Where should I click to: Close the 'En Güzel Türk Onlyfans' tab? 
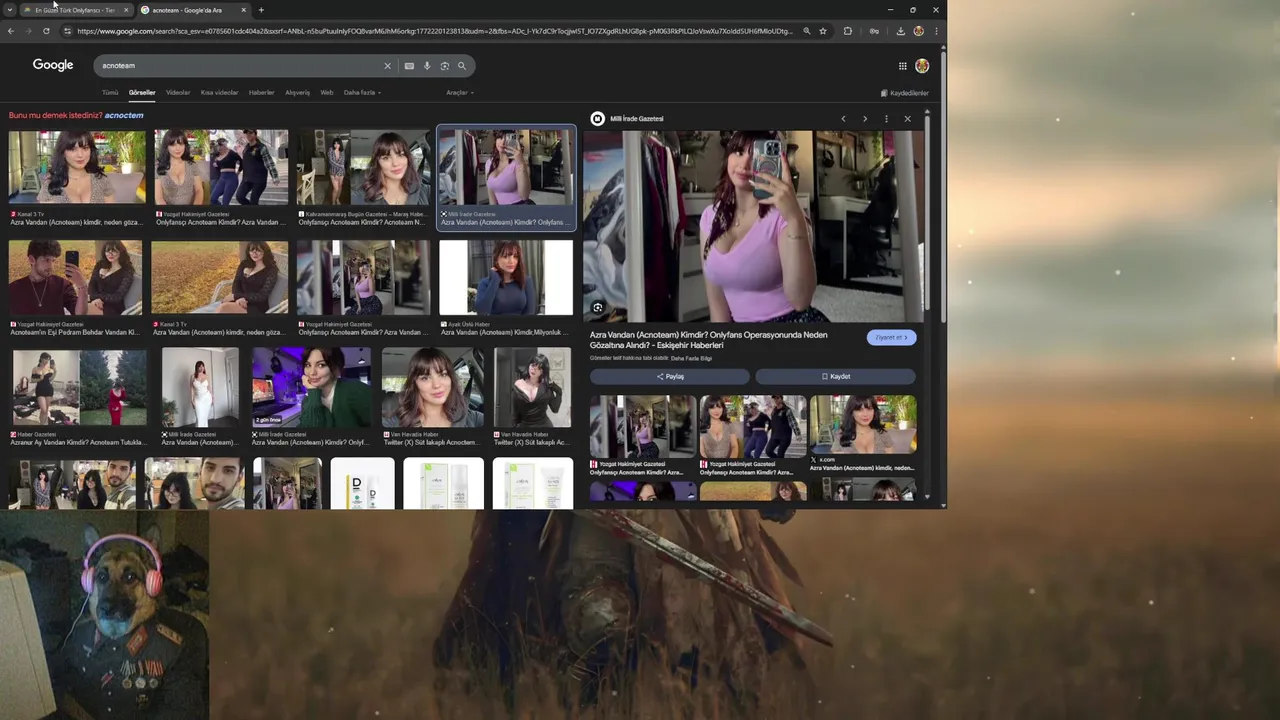(x=126, y=10)
